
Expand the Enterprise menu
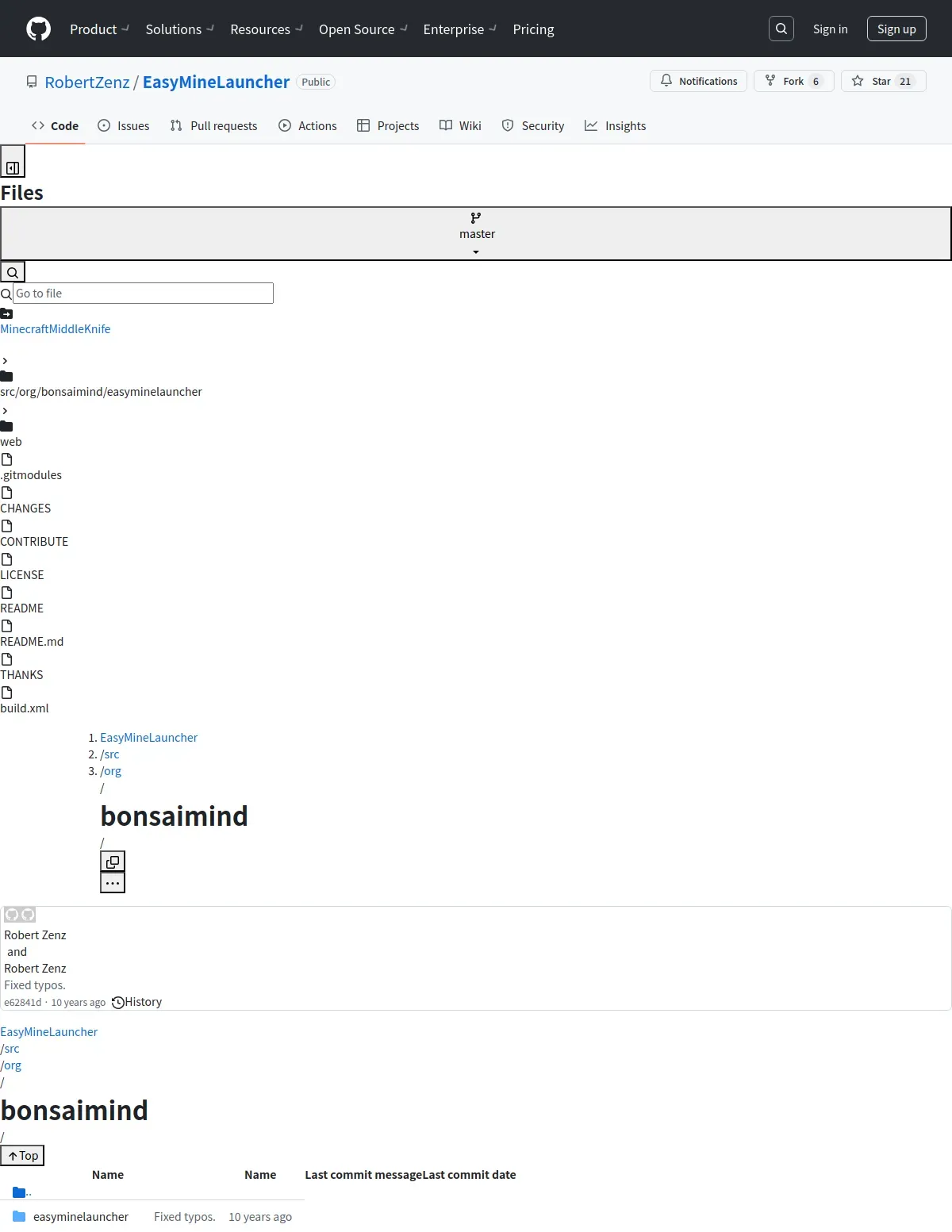pos(459,29)
